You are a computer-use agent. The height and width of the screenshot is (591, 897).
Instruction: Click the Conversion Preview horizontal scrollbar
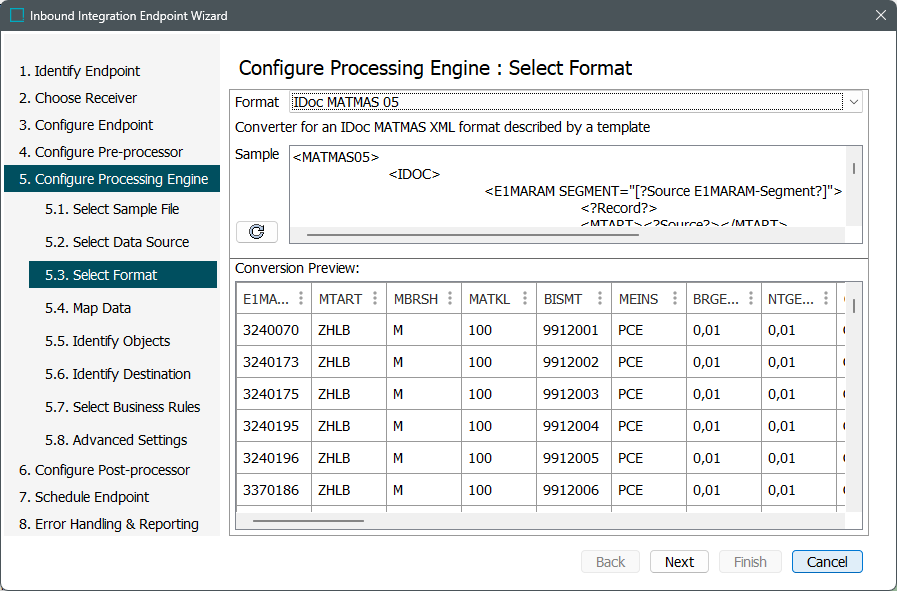coord(308,520)
